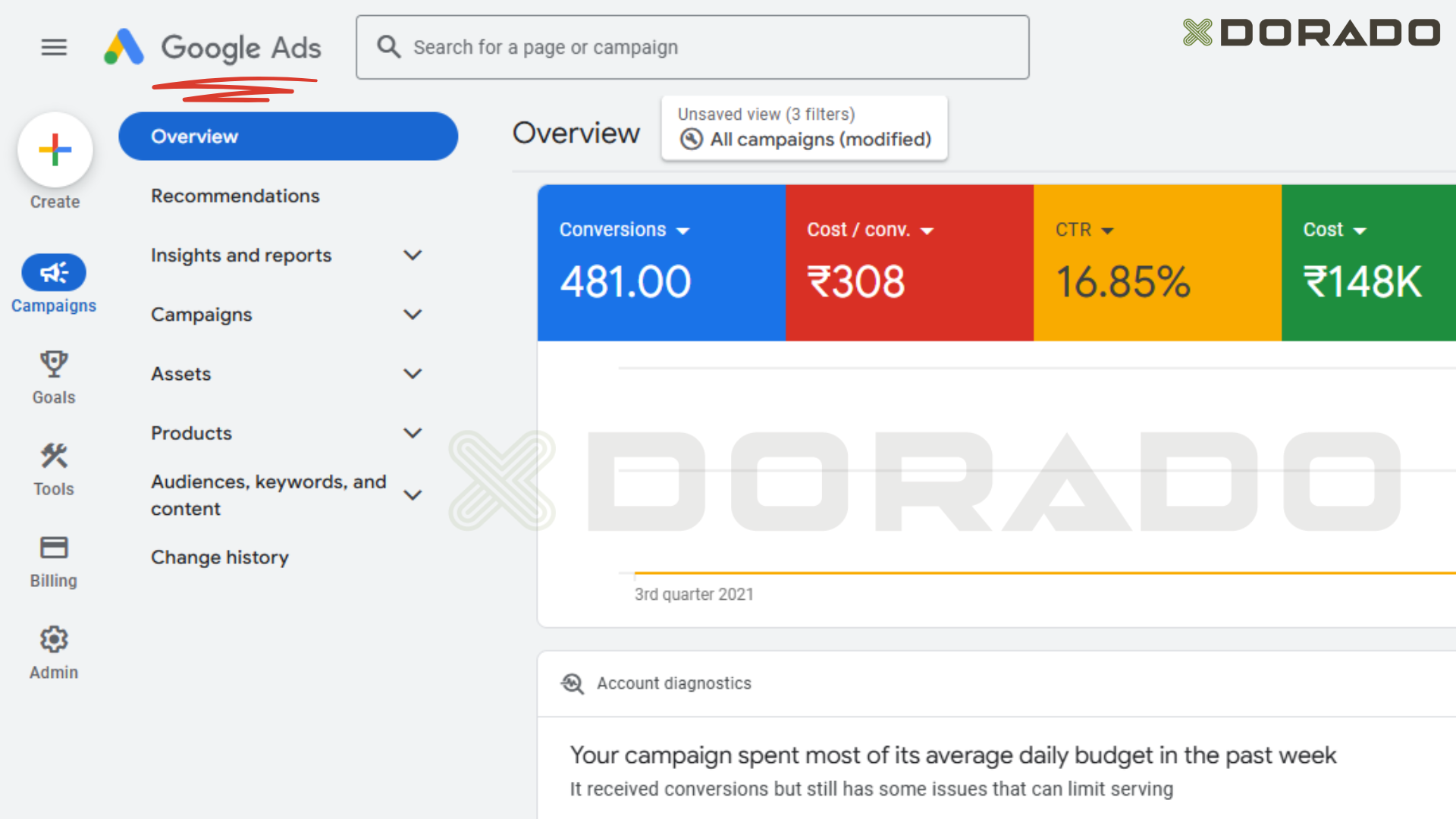Image resolution: width=1456 pixels, height=819 pixels.
Task: Open Change history page
Action: pos(220,557)
